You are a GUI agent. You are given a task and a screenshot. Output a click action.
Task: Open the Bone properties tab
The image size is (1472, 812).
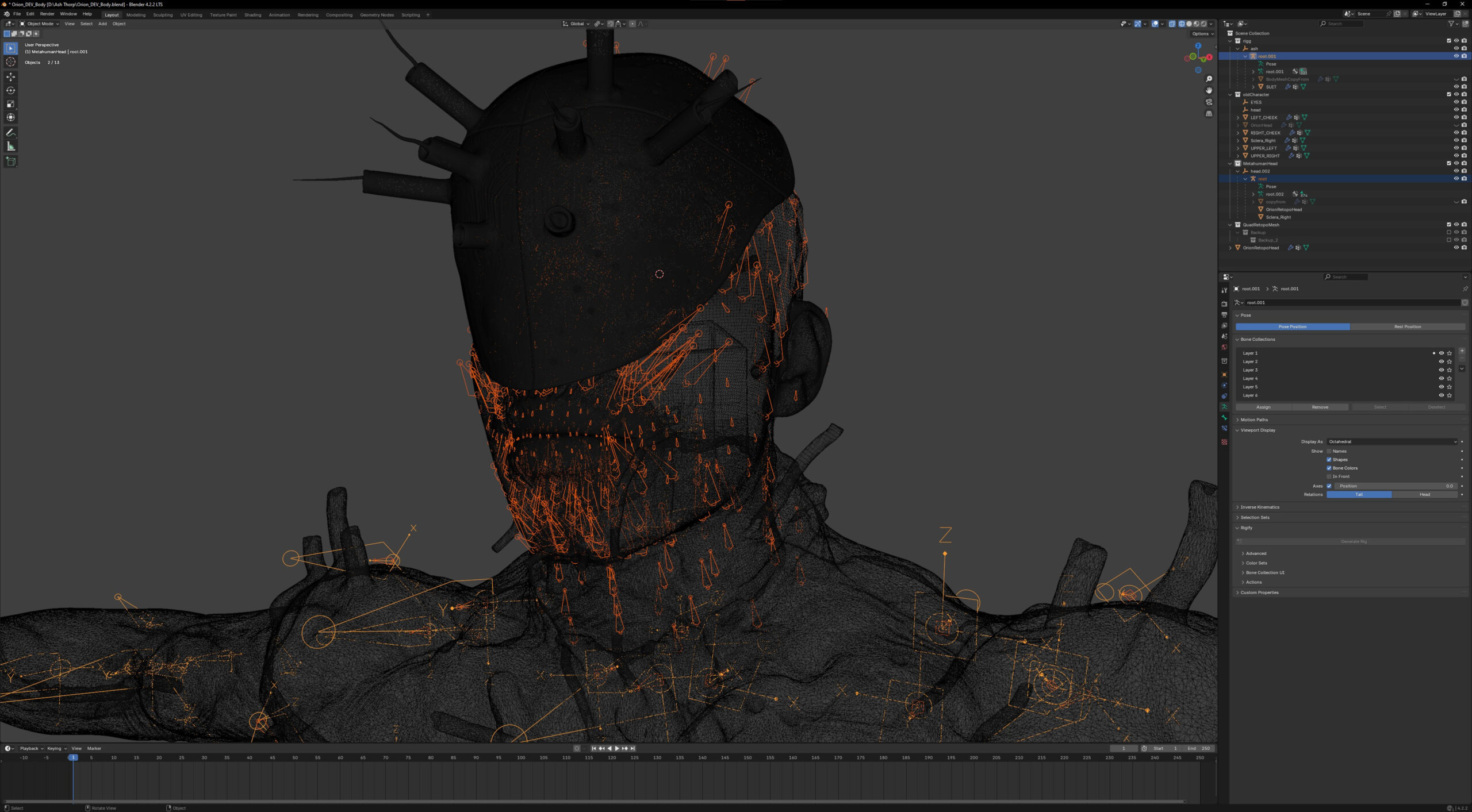[1224, 418]
